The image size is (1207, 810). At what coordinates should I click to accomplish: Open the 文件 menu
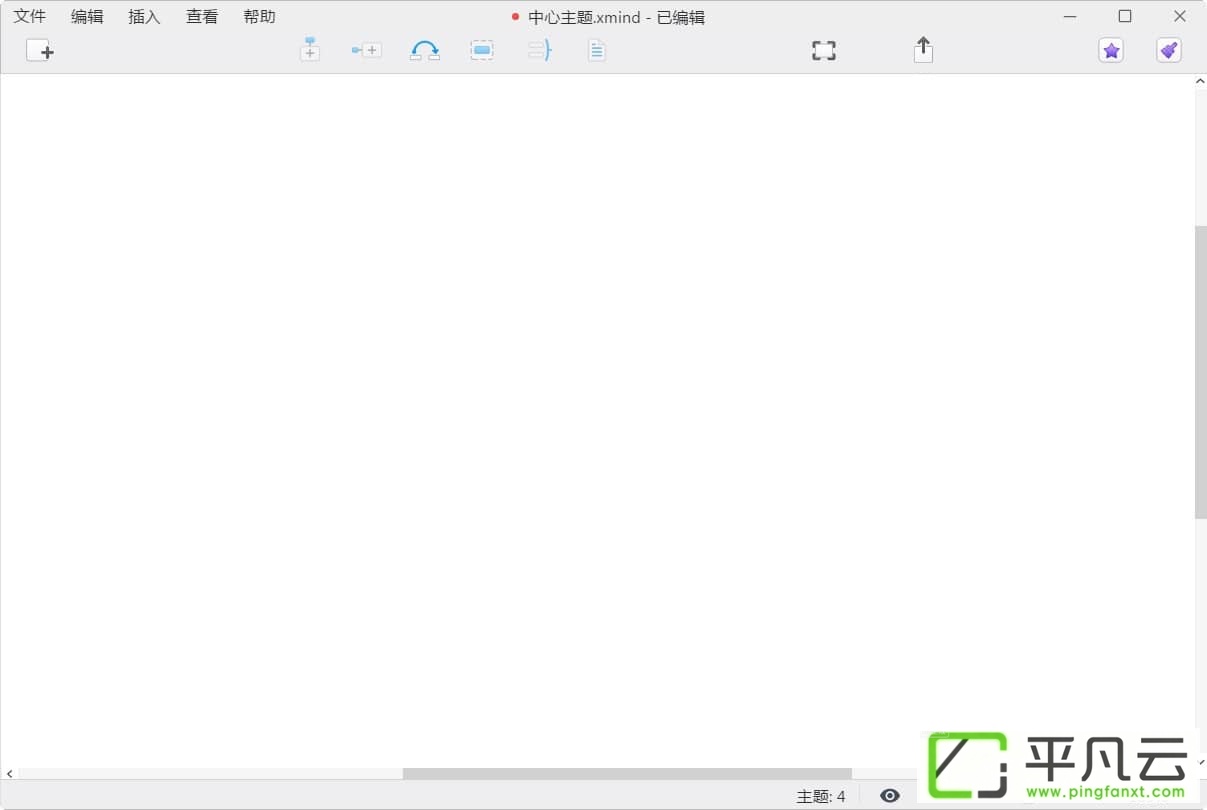click(30, 17)
